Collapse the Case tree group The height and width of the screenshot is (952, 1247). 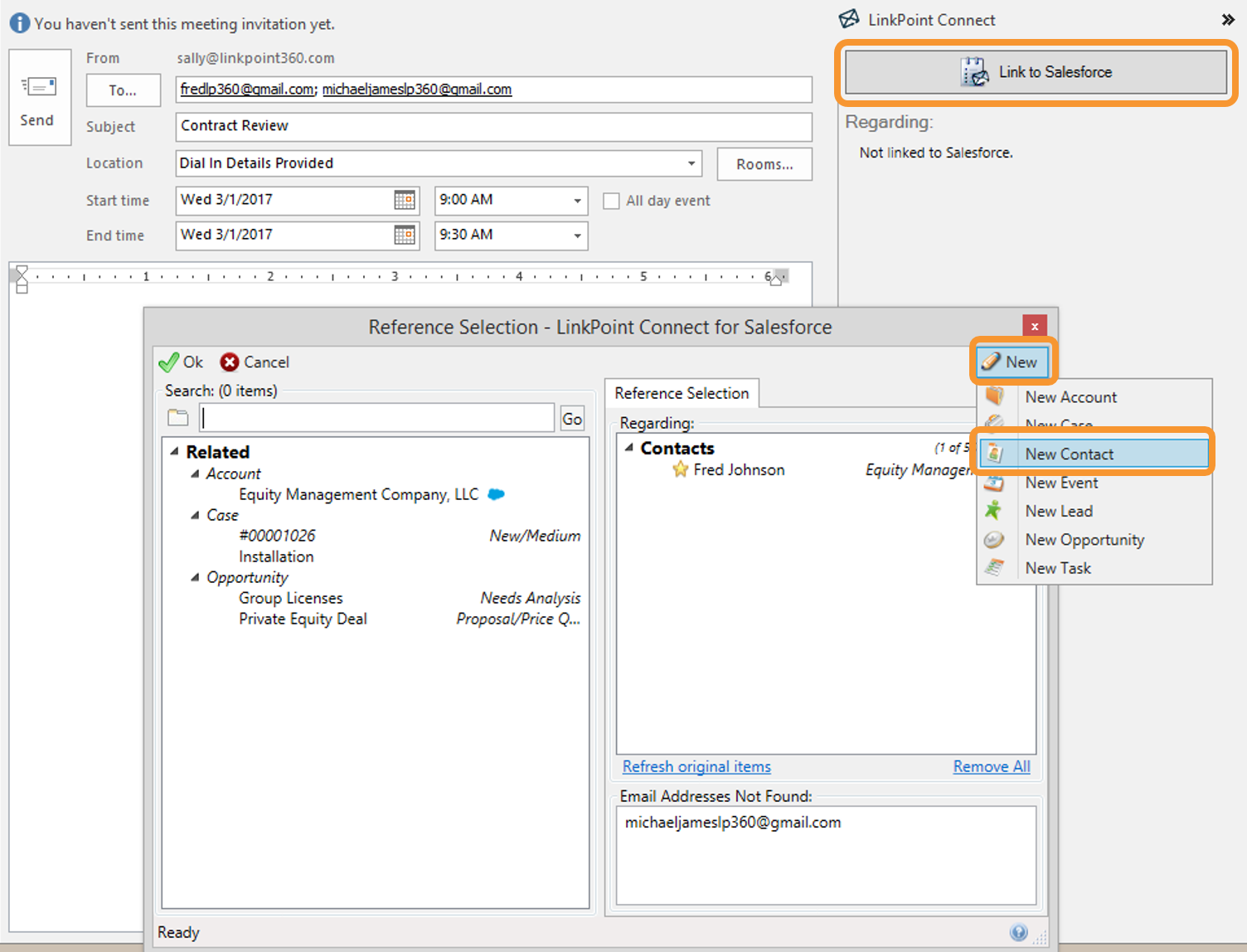tap(195, 515)
